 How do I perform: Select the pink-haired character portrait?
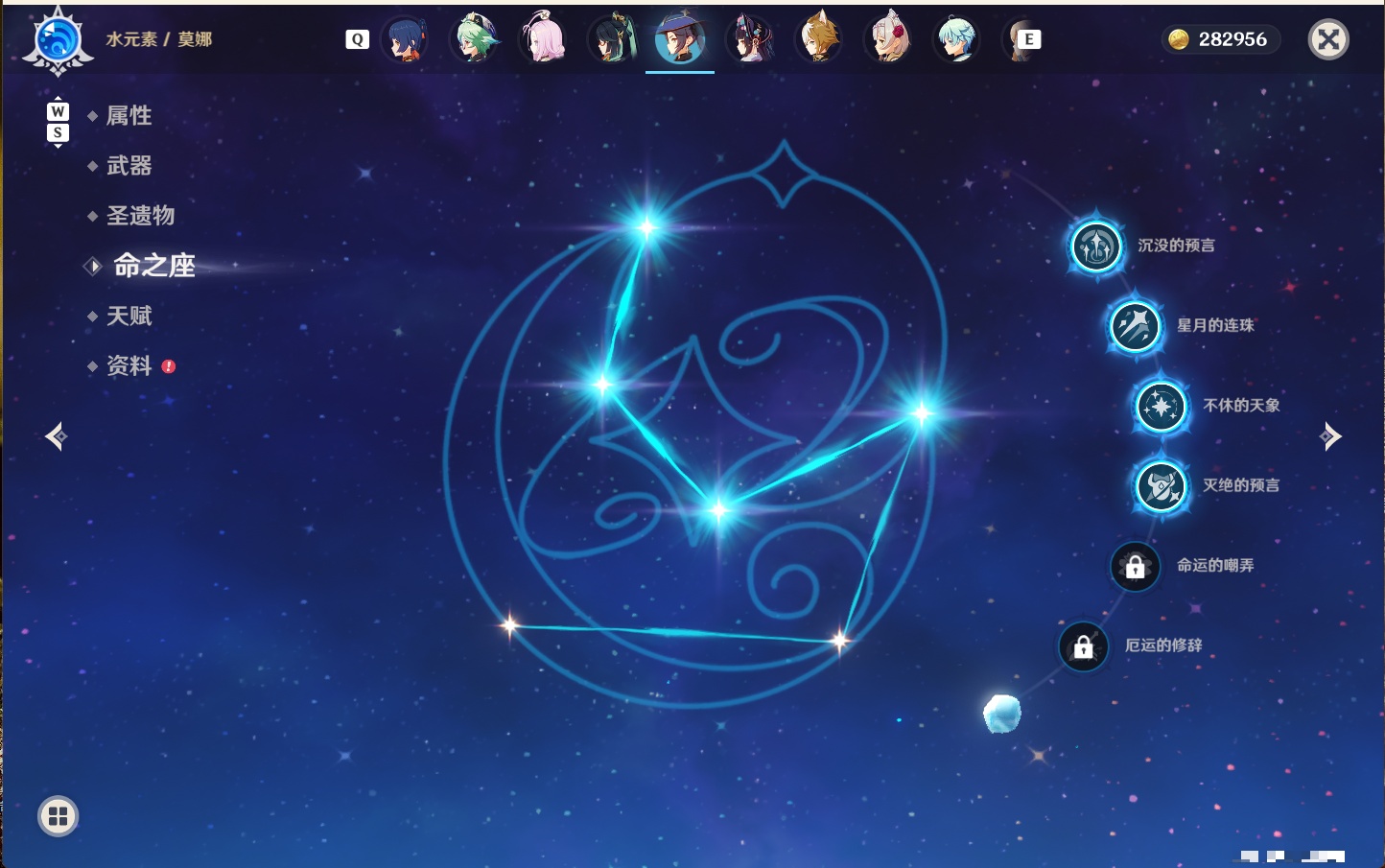[x=544, y=38]
